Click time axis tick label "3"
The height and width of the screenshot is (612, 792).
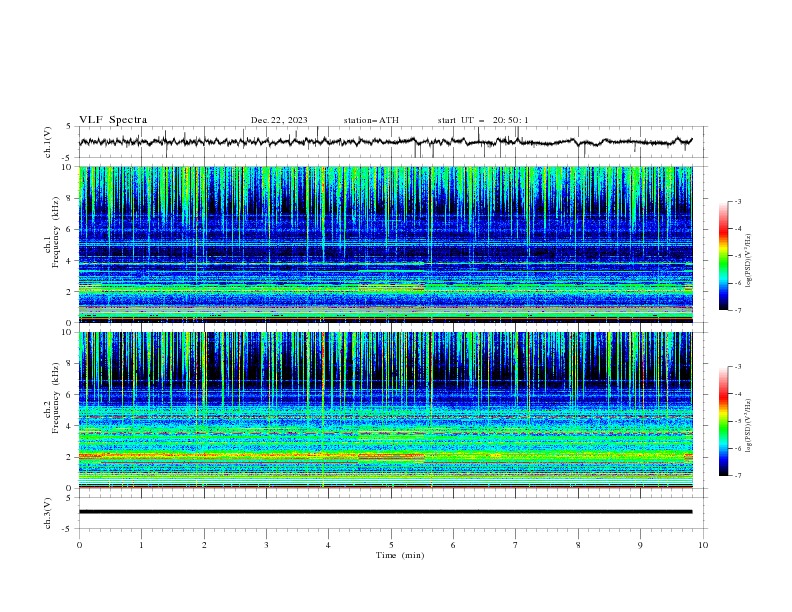click(266, 545)
